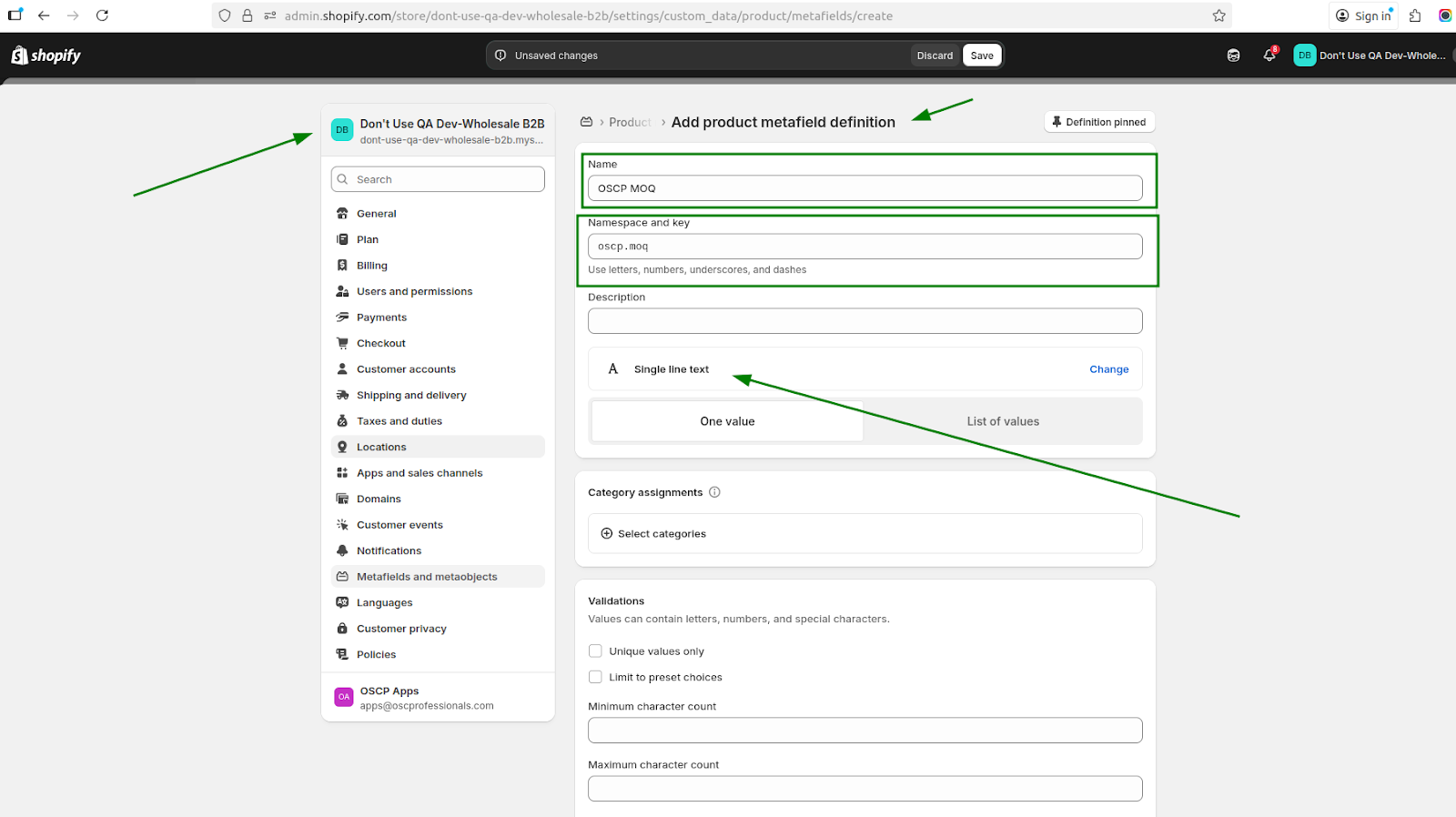This screenshot has width=1456, height=817.
Task: Open the notifications bell icon
Action: point(1269,55)
